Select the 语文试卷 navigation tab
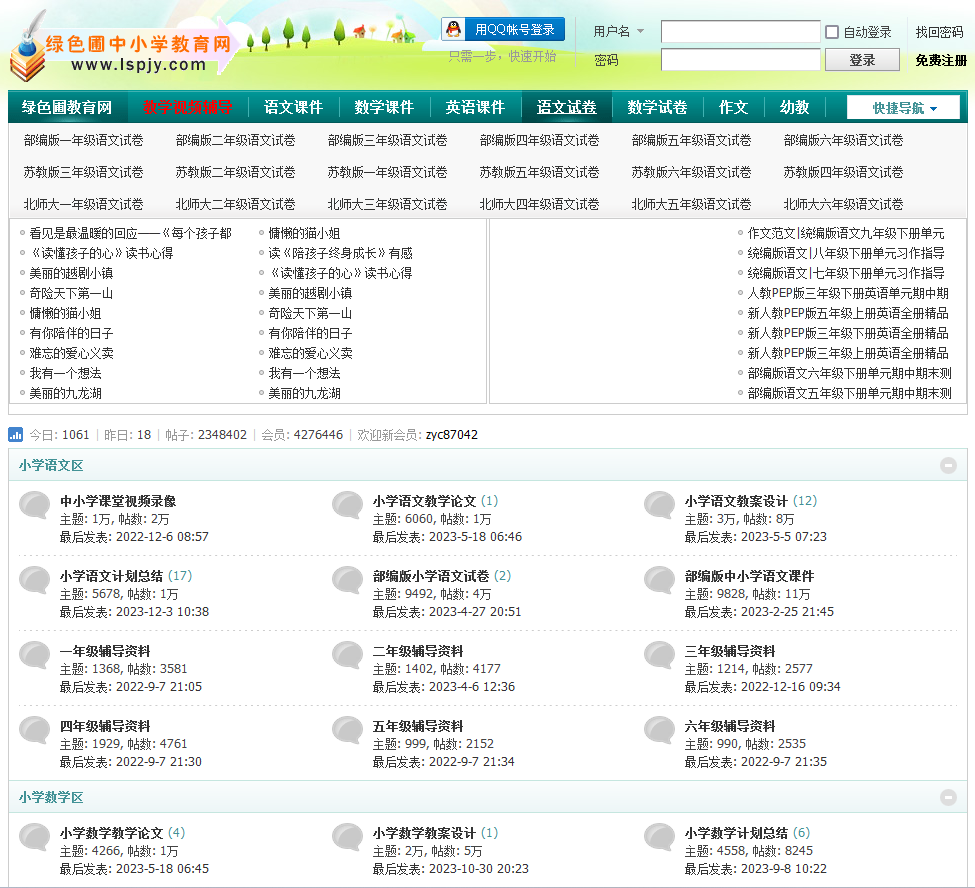 click(x=566, y=108)
